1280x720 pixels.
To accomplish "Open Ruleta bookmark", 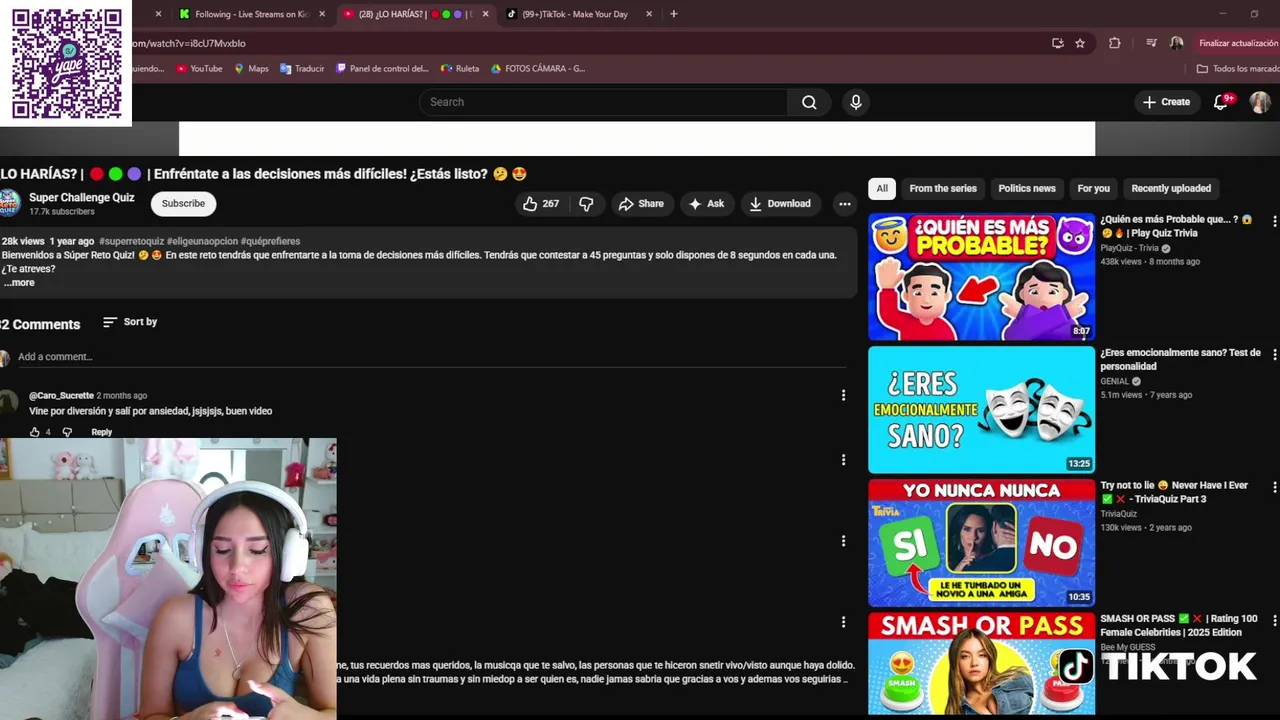I will (460, 69).
